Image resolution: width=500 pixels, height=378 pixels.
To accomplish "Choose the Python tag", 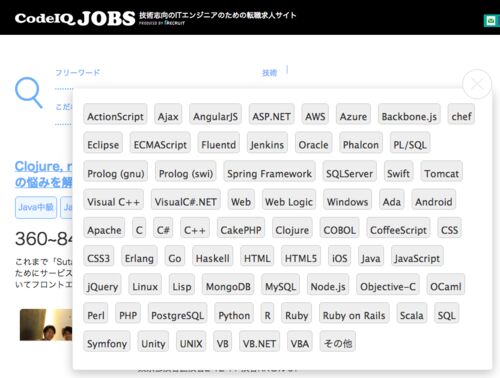I will pyautogui.click(x=234, y=313).
